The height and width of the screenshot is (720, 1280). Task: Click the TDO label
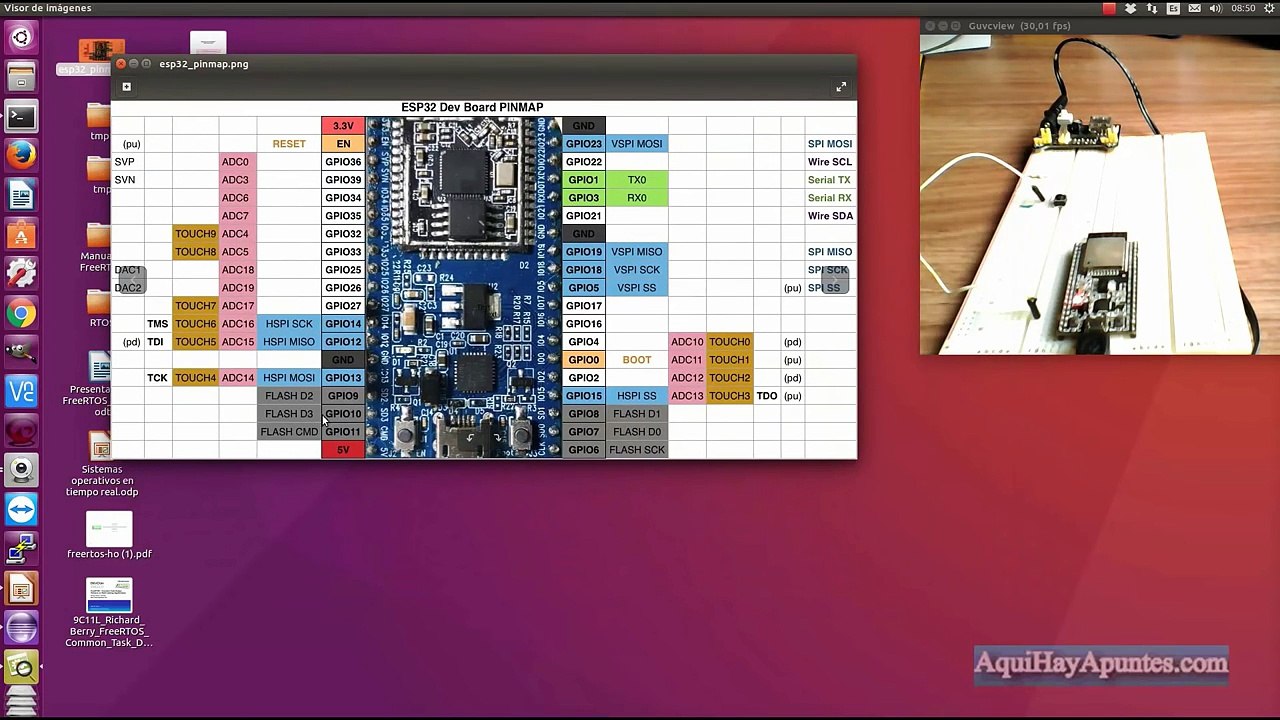point(767,396)
